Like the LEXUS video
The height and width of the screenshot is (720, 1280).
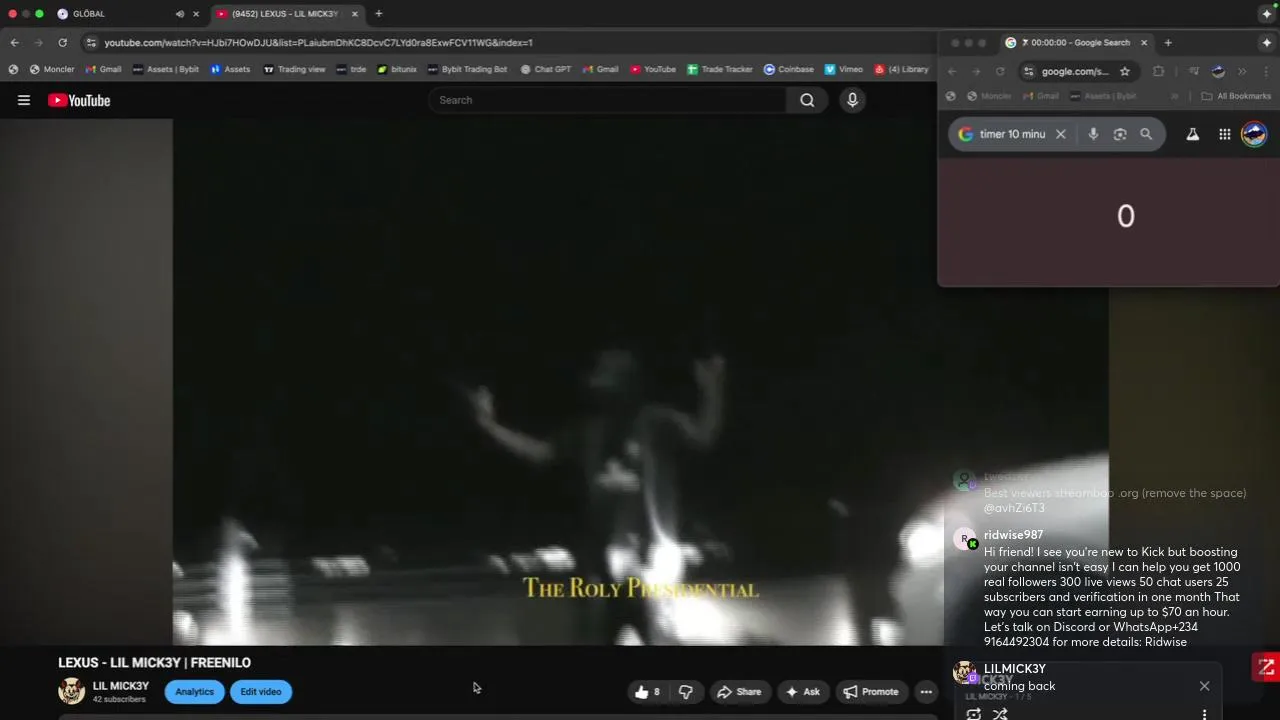click(648, 692)
